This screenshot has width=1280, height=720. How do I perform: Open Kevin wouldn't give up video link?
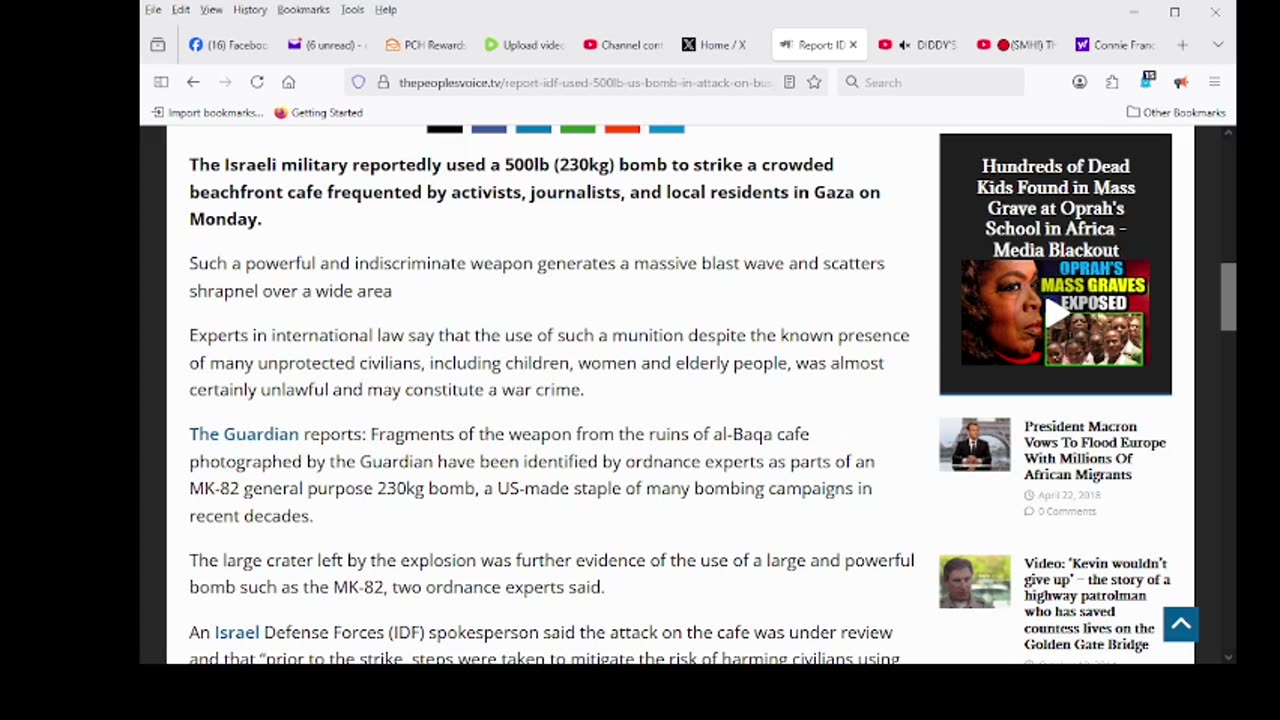click(1096, 604)
